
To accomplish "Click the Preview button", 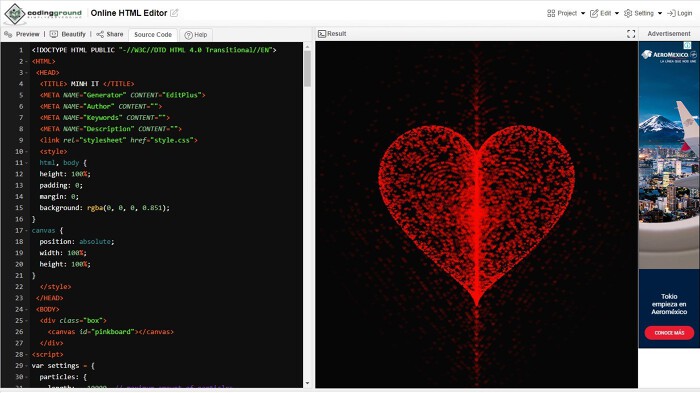I will (21, 34).
